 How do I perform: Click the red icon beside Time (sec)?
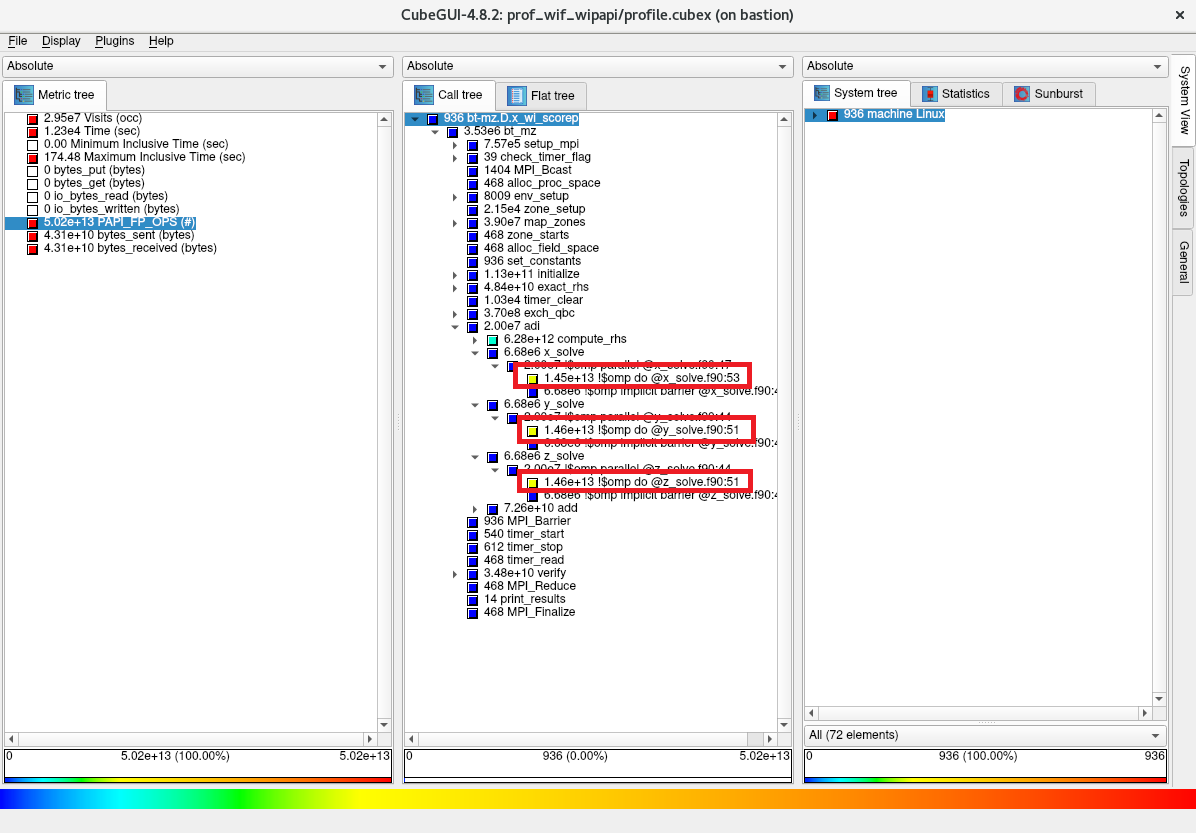pos(33,132)
